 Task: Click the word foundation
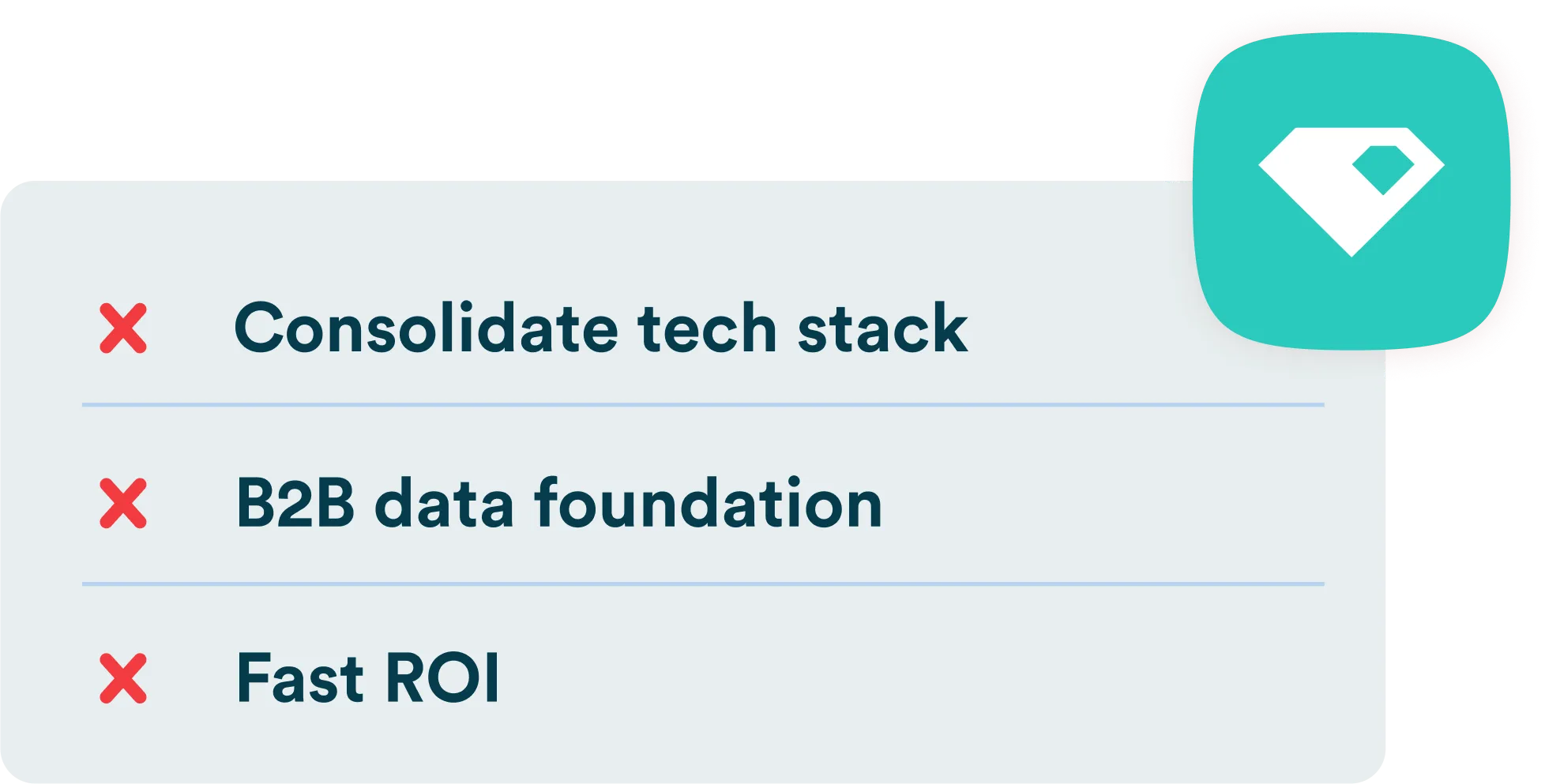pos(708,503)
